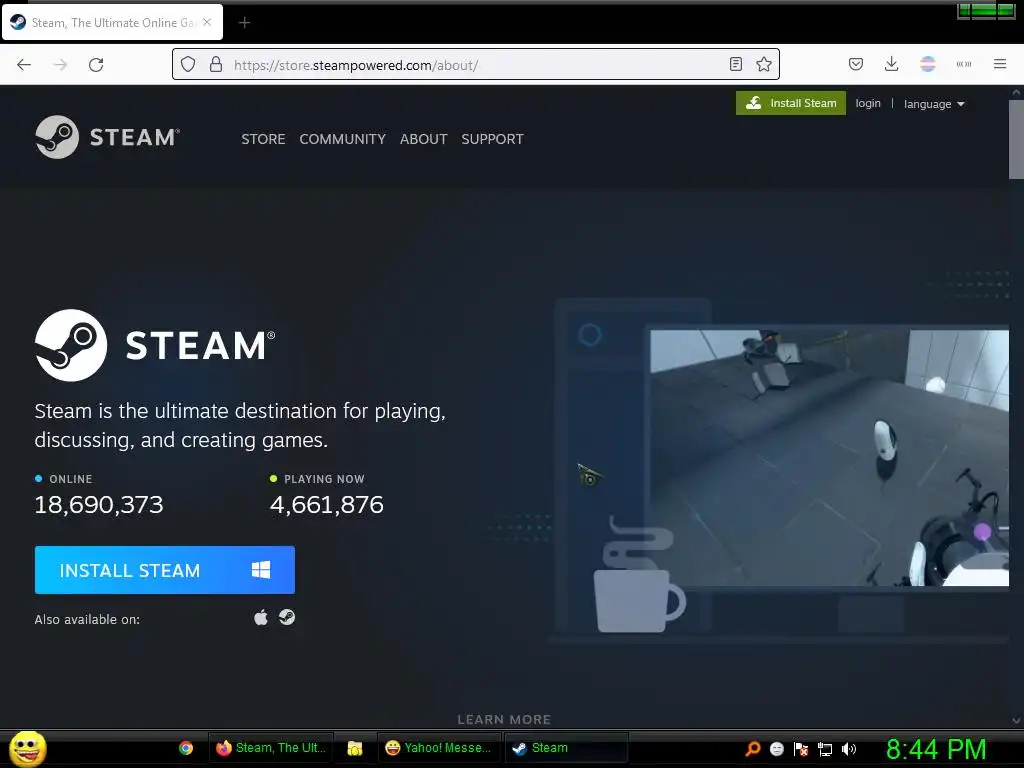Open a new browser tab with plus
This screenshot has height=768, width=1024.
click(x=244, y=23)
